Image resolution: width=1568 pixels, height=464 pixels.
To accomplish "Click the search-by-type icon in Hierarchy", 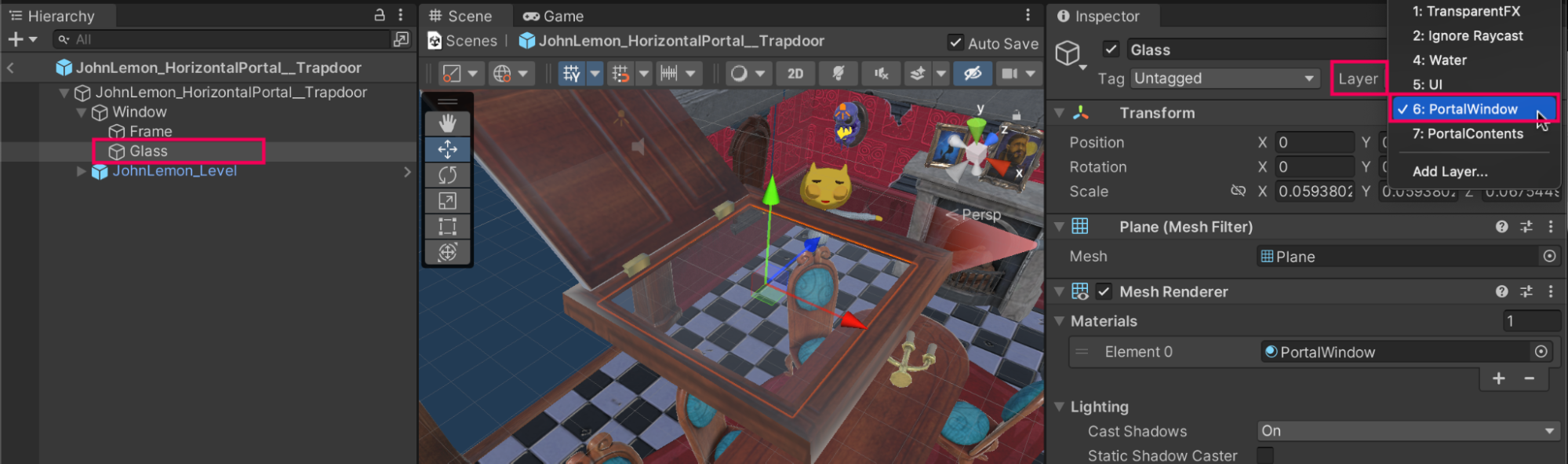I will (x=401, y=39).
